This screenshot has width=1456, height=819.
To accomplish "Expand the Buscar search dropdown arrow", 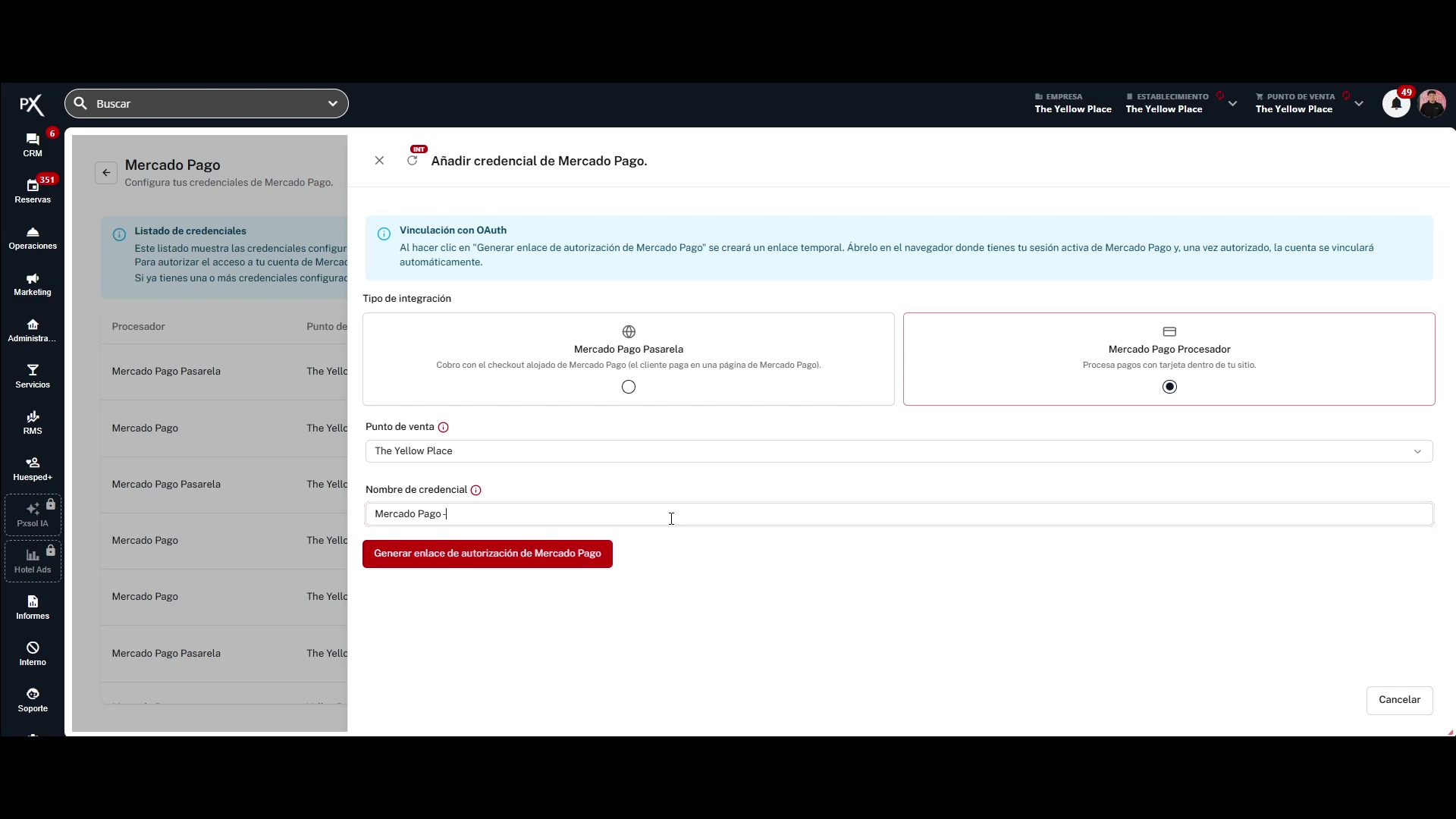I will [x=332, y=103].
